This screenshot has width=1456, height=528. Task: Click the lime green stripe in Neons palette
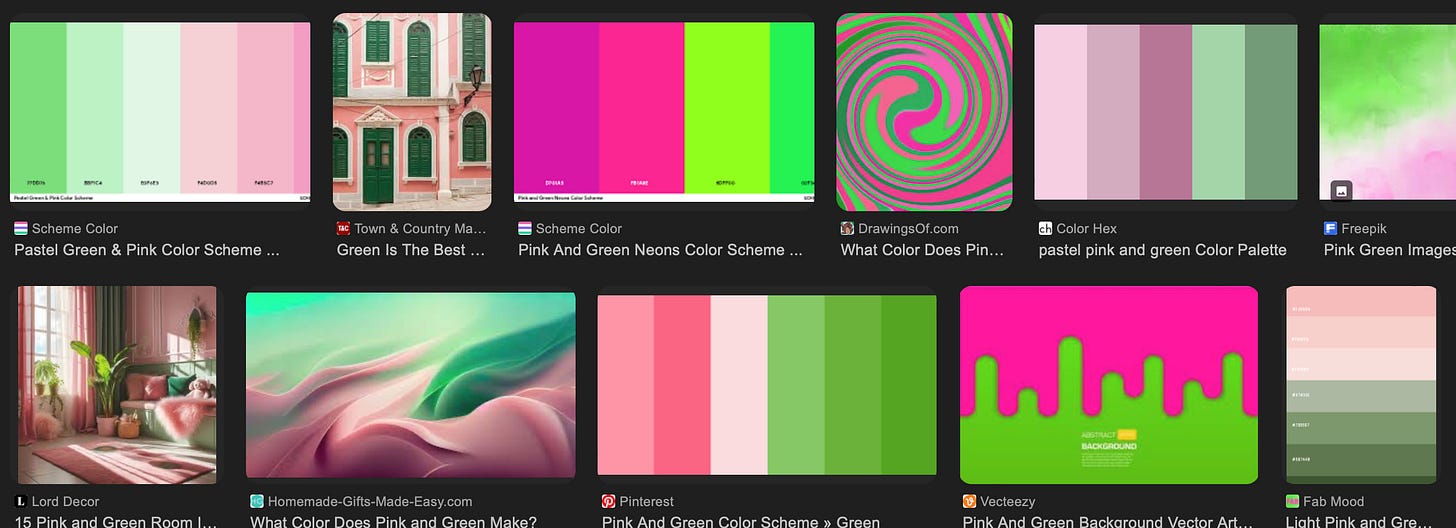point(727,108)
